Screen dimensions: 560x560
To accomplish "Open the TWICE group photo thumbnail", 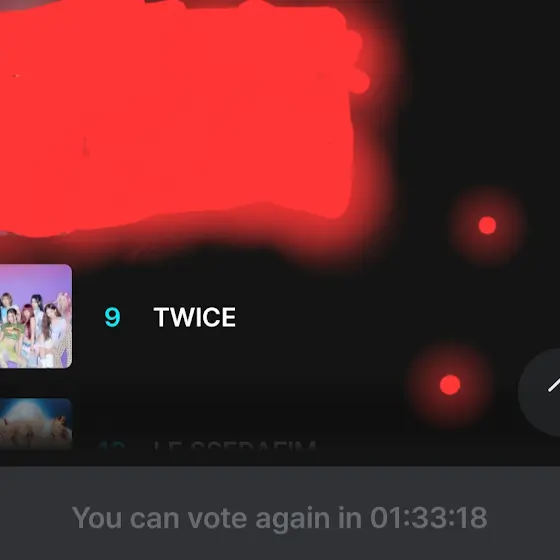I will pyautogui.click(x=36, y=316).
